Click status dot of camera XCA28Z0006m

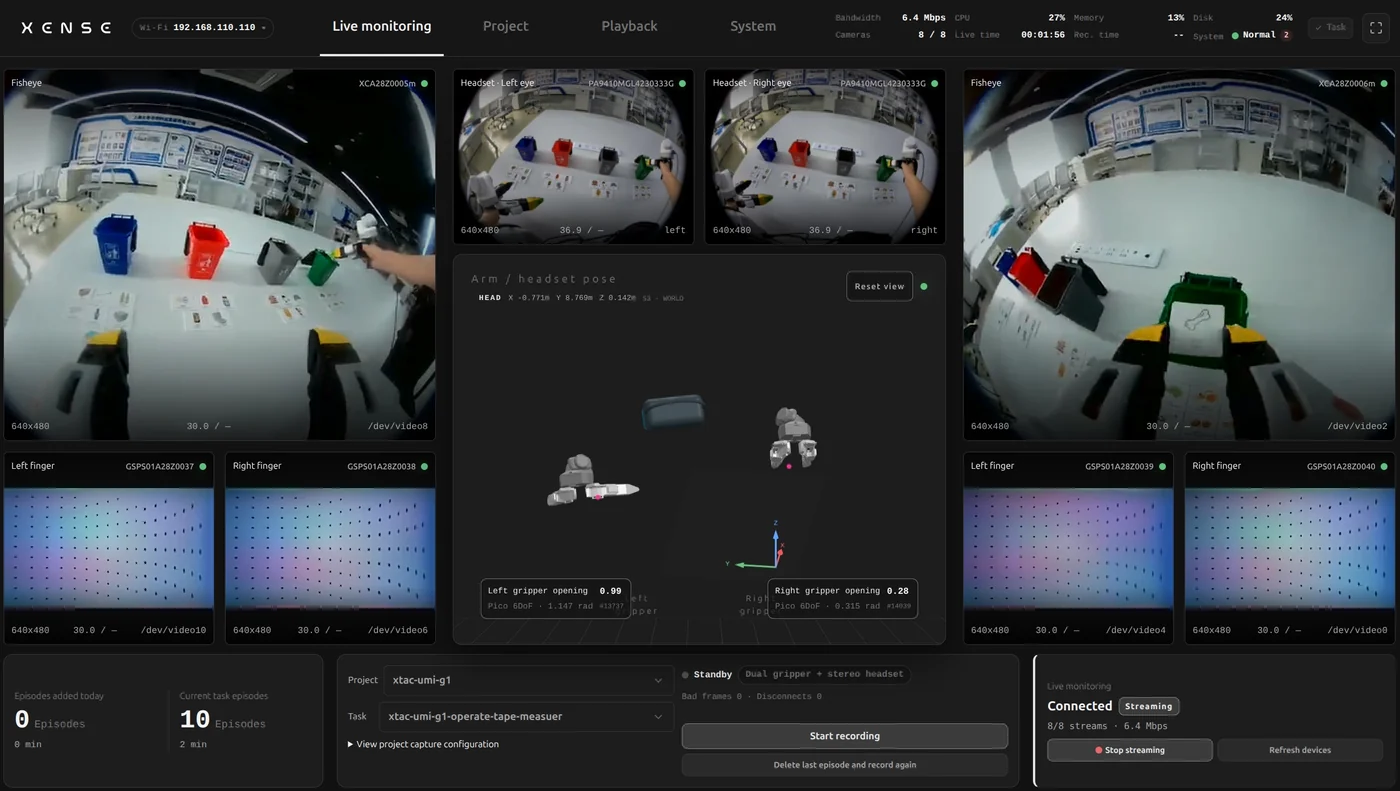[x=1384, y=84]
